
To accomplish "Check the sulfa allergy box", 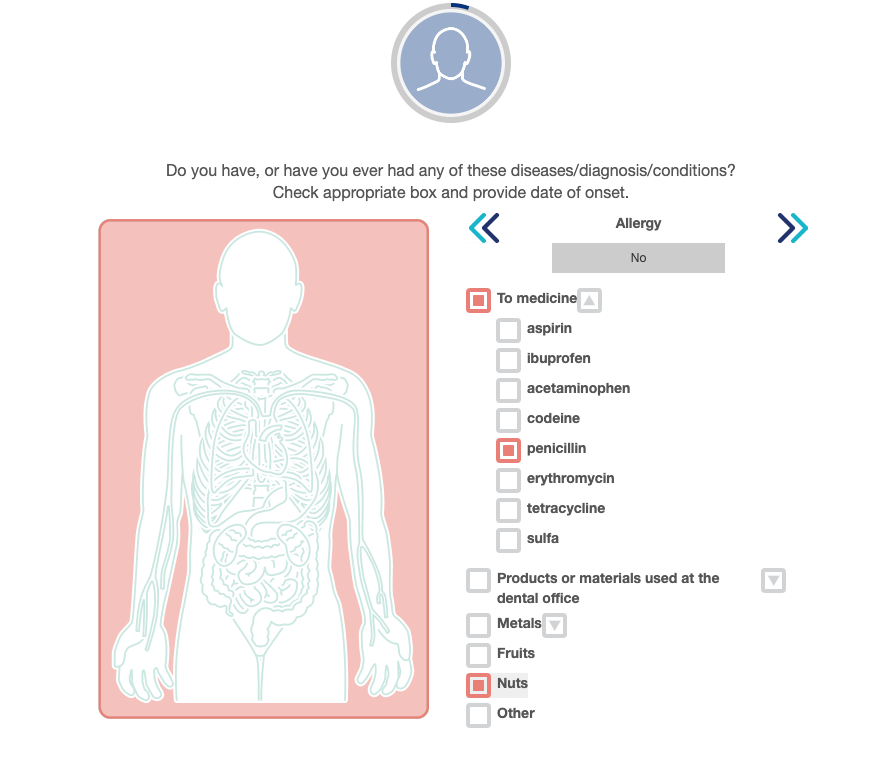I will 509,540.
